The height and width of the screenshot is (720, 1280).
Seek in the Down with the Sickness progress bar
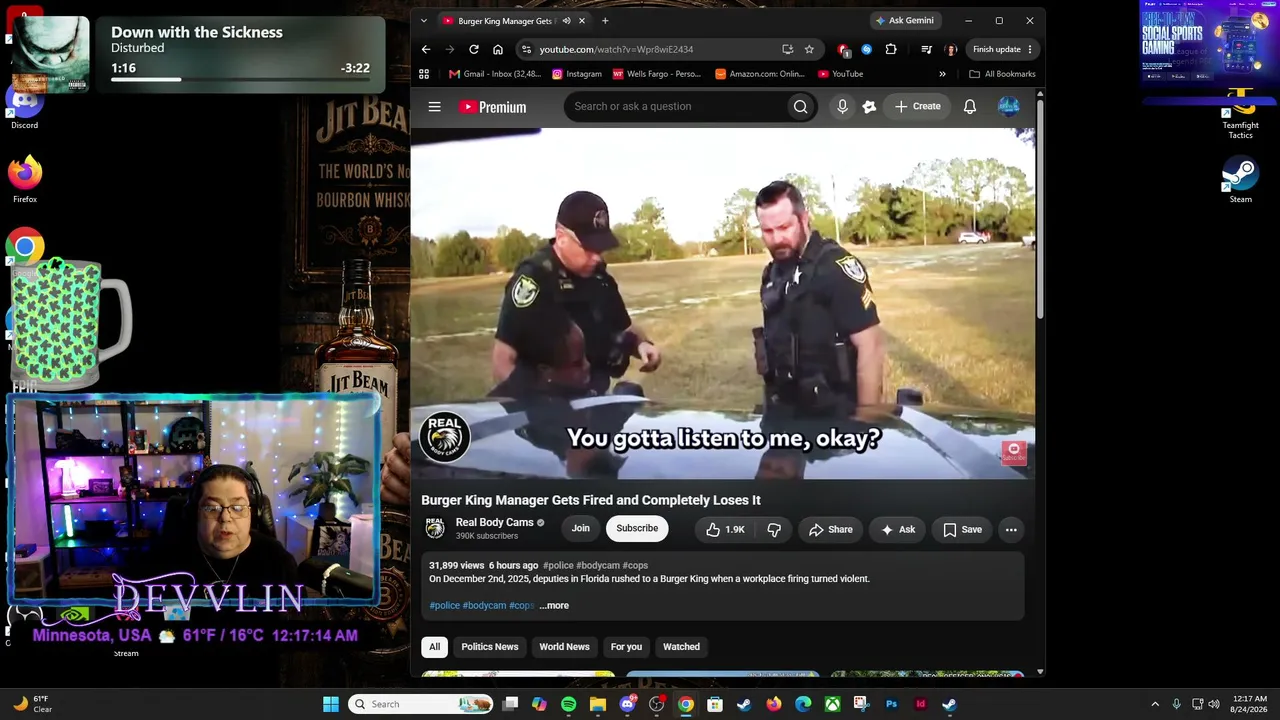tap(240, 79)
